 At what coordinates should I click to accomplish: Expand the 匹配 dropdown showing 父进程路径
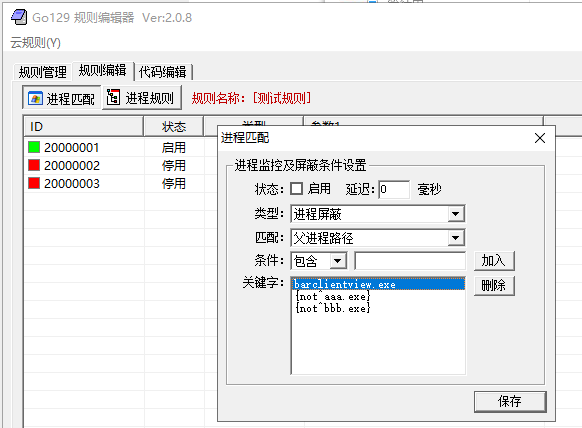tap(455, 238)
